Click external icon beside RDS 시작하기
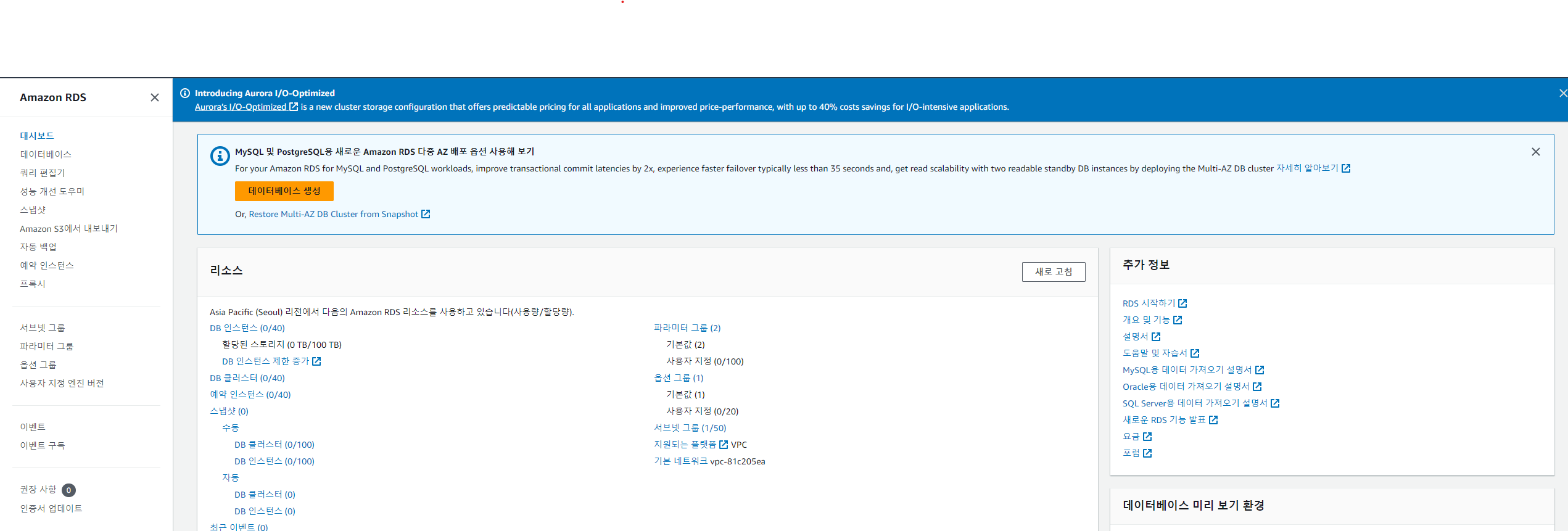Image resolution: width=1568 pixels, height=531 pixels. [x=1182, y=303]
